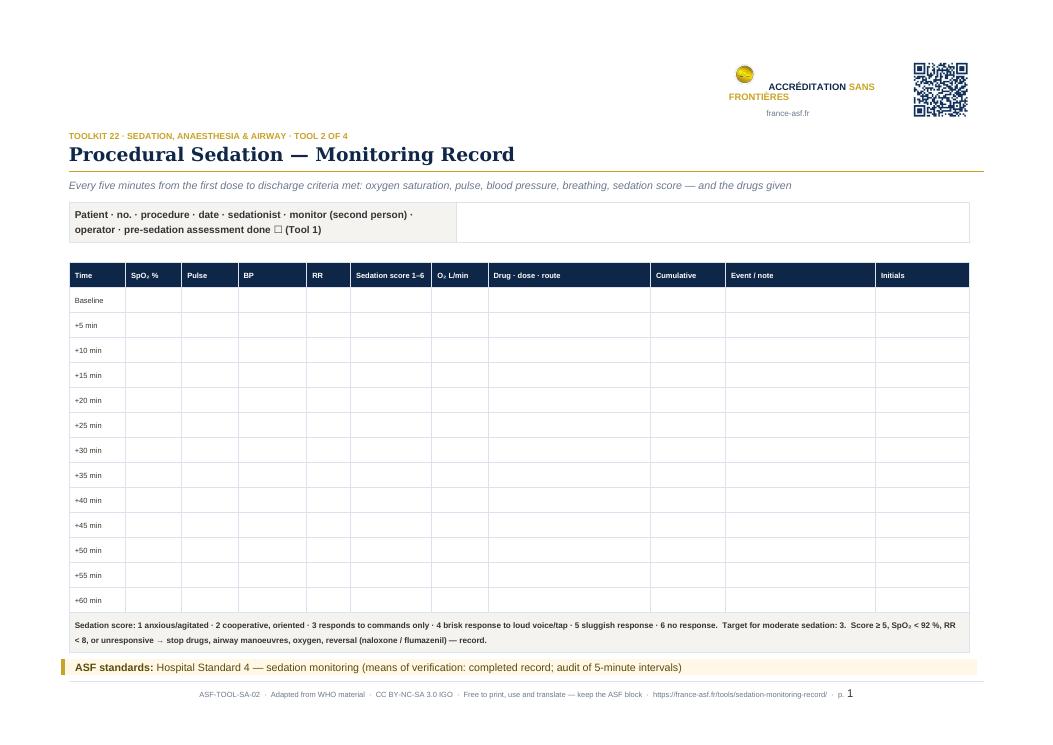Click the +30 min Event / note cell

tap(800, 450)
